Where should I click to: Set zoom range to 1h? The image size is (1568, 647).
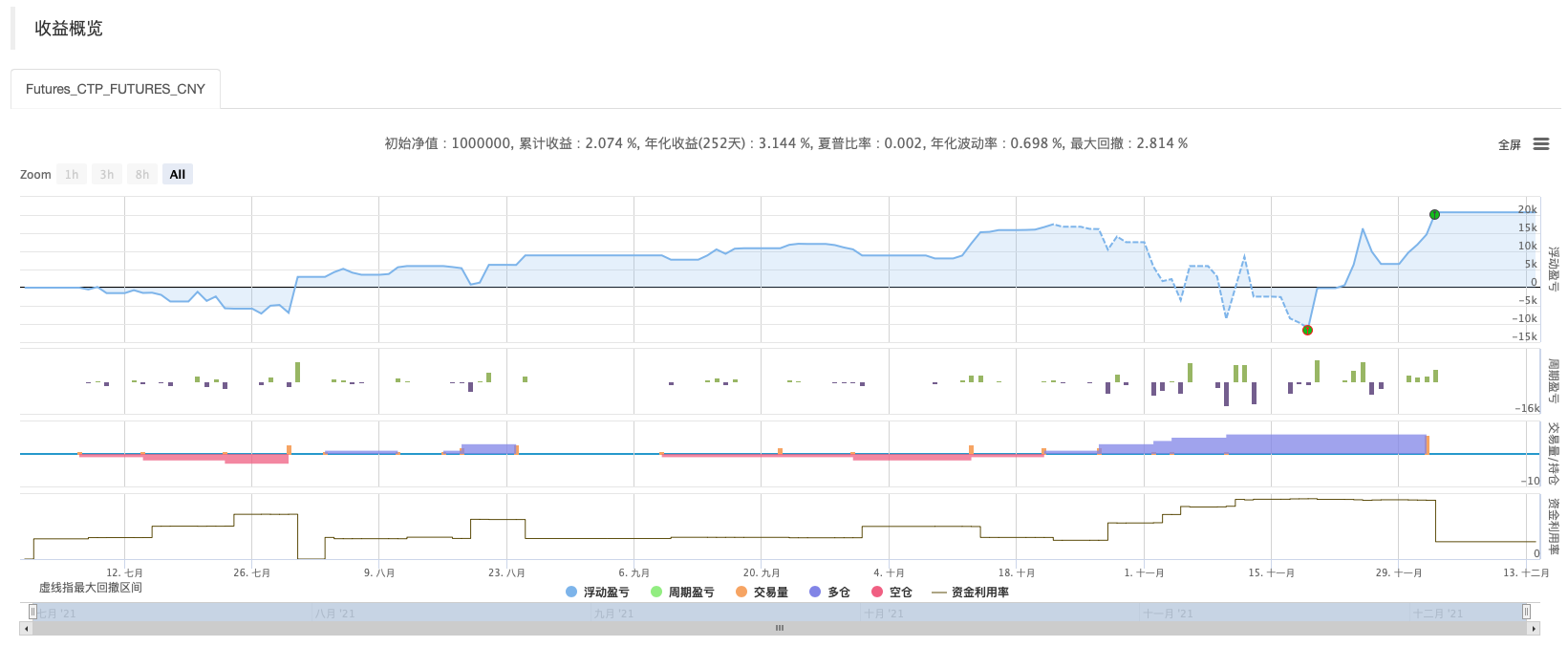72,175
